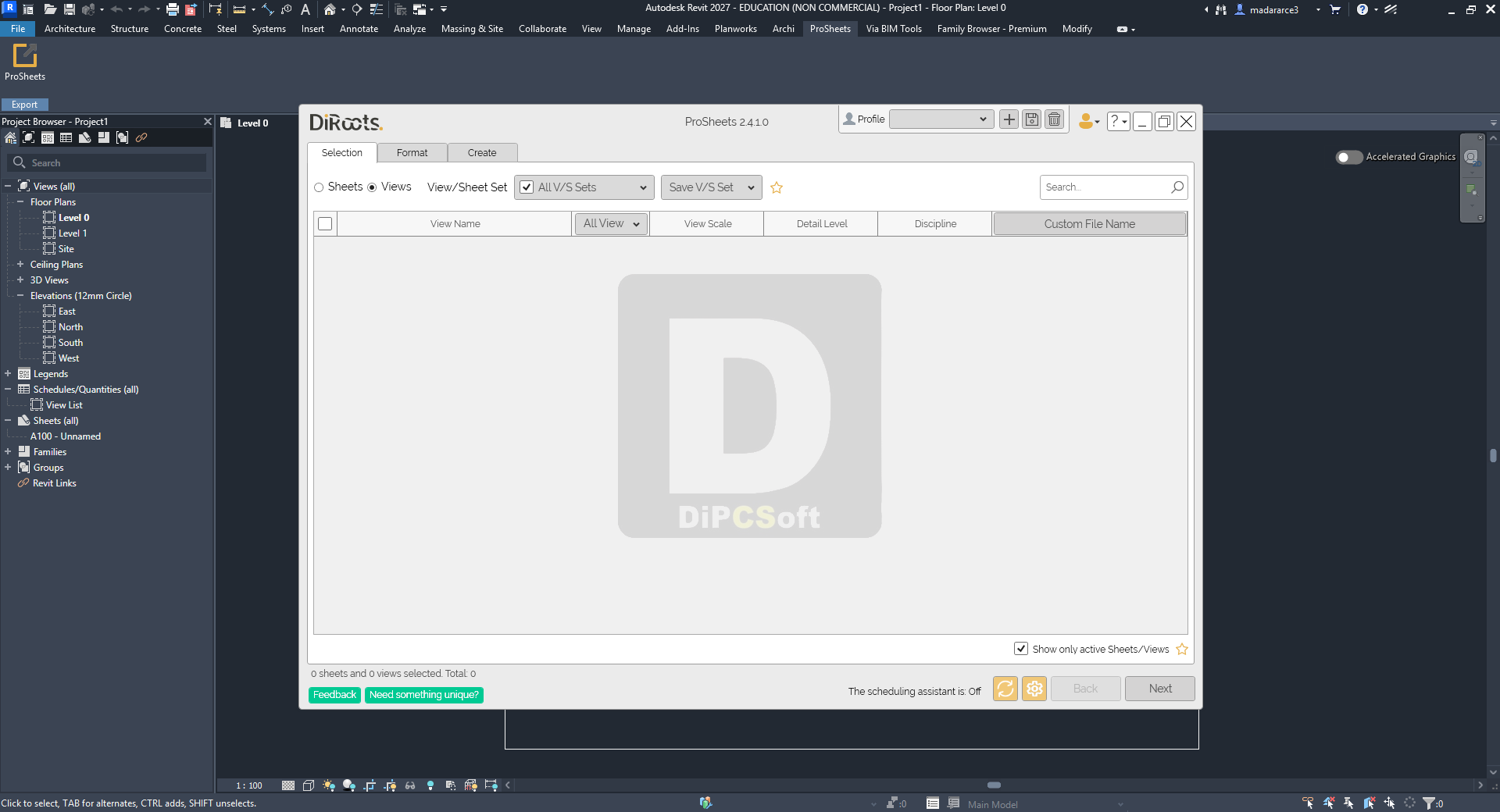This screenshot has height=812, width=1500.
Task: Open the Architecture ribbon tab
Action: (70, 29)
